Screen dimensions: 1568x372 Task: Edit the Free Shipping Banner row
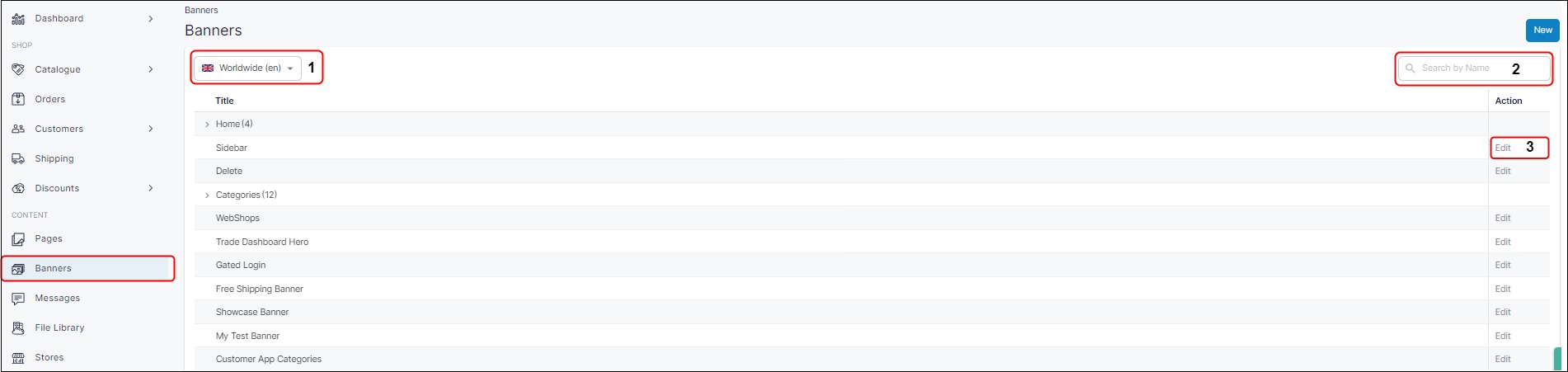point(1503,289)
